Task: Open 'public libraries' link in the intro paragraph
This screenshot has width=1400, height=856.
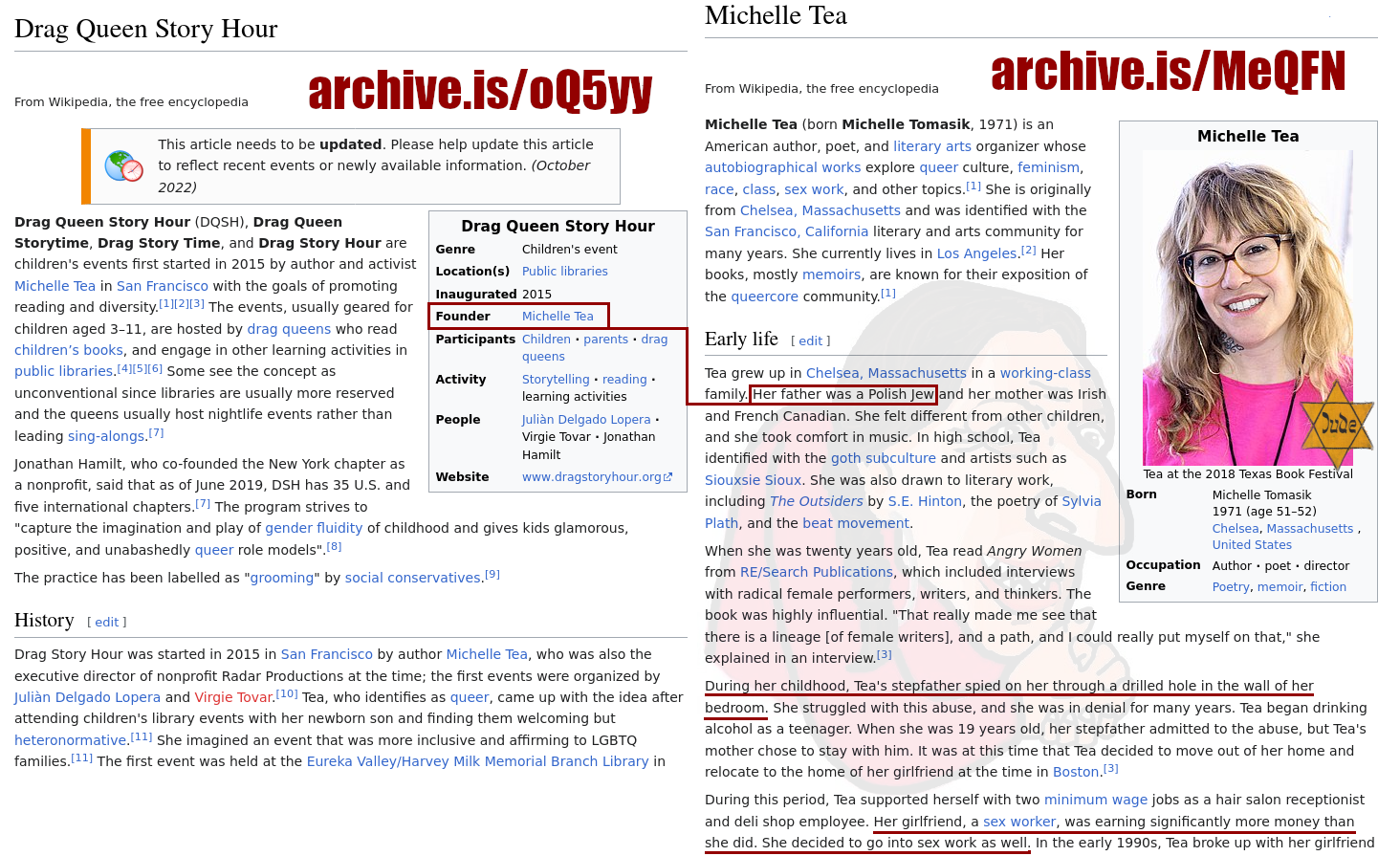Action: pyautogui.click(x=64, y=371)
